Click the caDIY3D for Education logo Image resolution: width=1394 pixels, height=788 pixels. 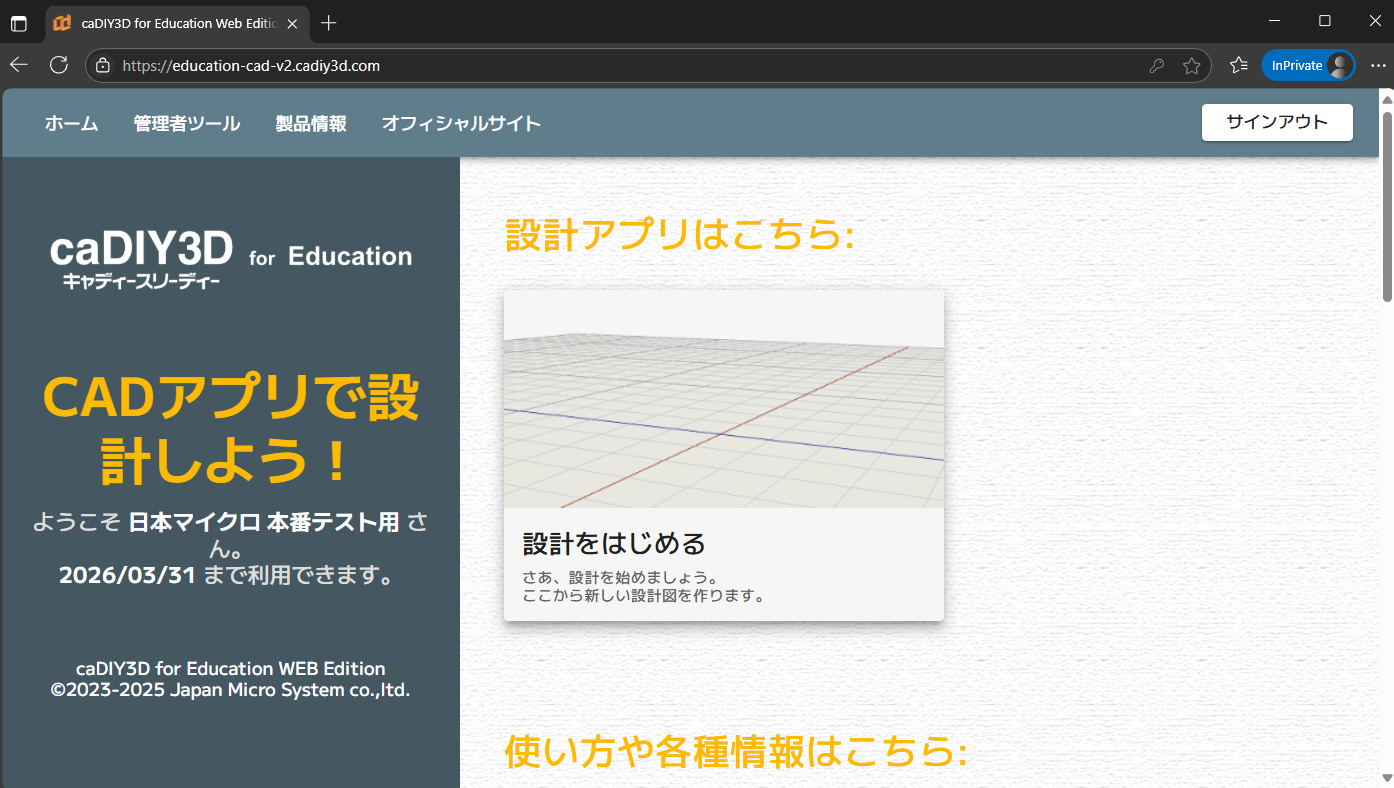[231, 258]
